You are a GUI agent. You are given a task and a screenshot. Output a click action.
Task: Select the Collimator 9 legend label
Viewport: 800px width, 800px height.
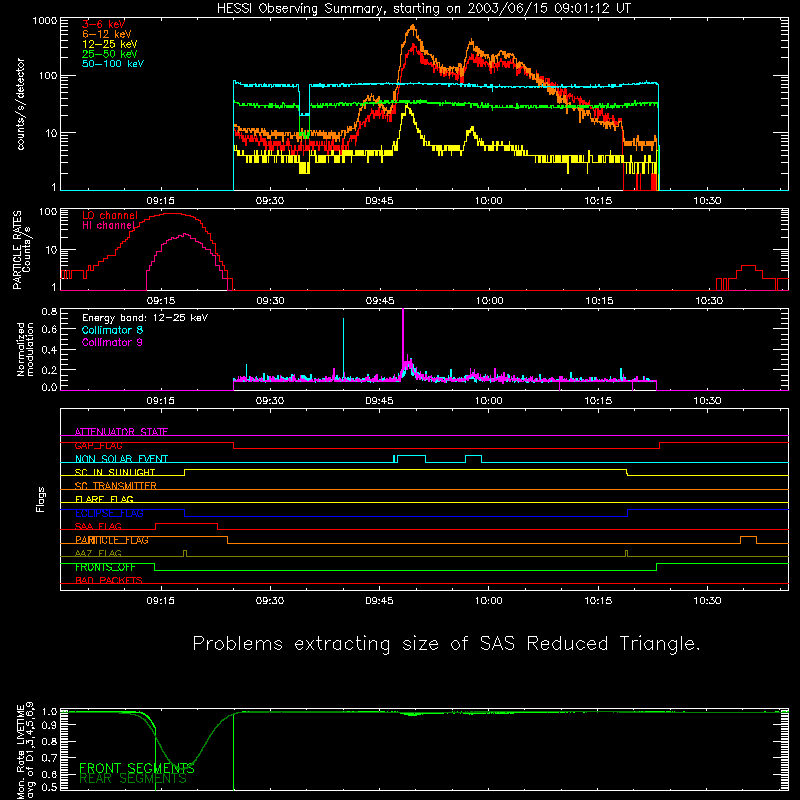pos(112,342)
